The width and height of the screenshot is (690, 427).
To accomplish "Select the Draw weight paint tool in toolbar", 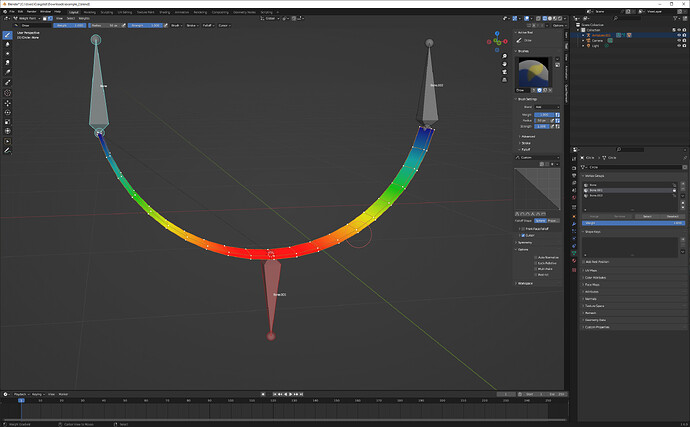I will point(7,35).
